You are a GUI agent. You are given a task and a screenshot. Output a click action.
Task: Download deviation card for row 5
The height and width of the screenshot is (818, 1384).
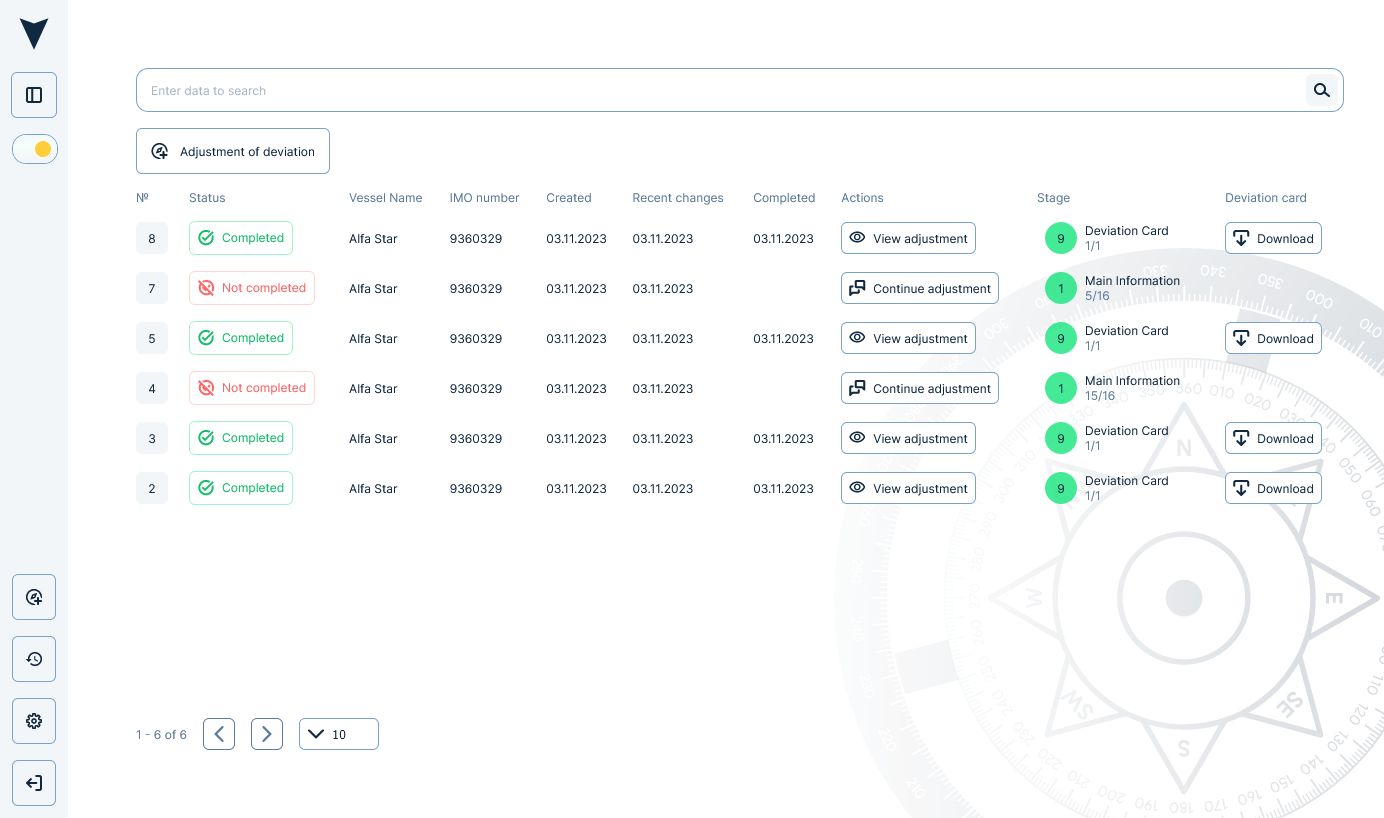[x=1273, y=338]
